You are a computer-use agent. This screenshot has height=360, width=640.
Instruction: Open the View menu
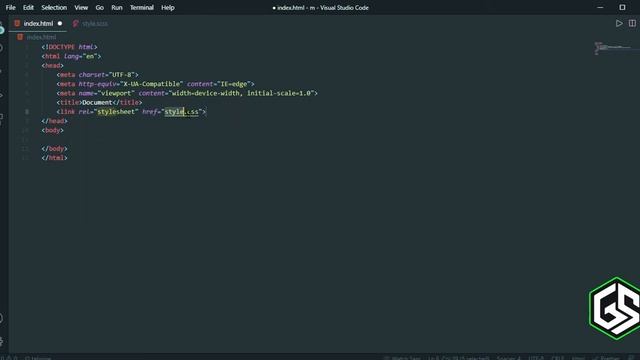pos(81,7)
